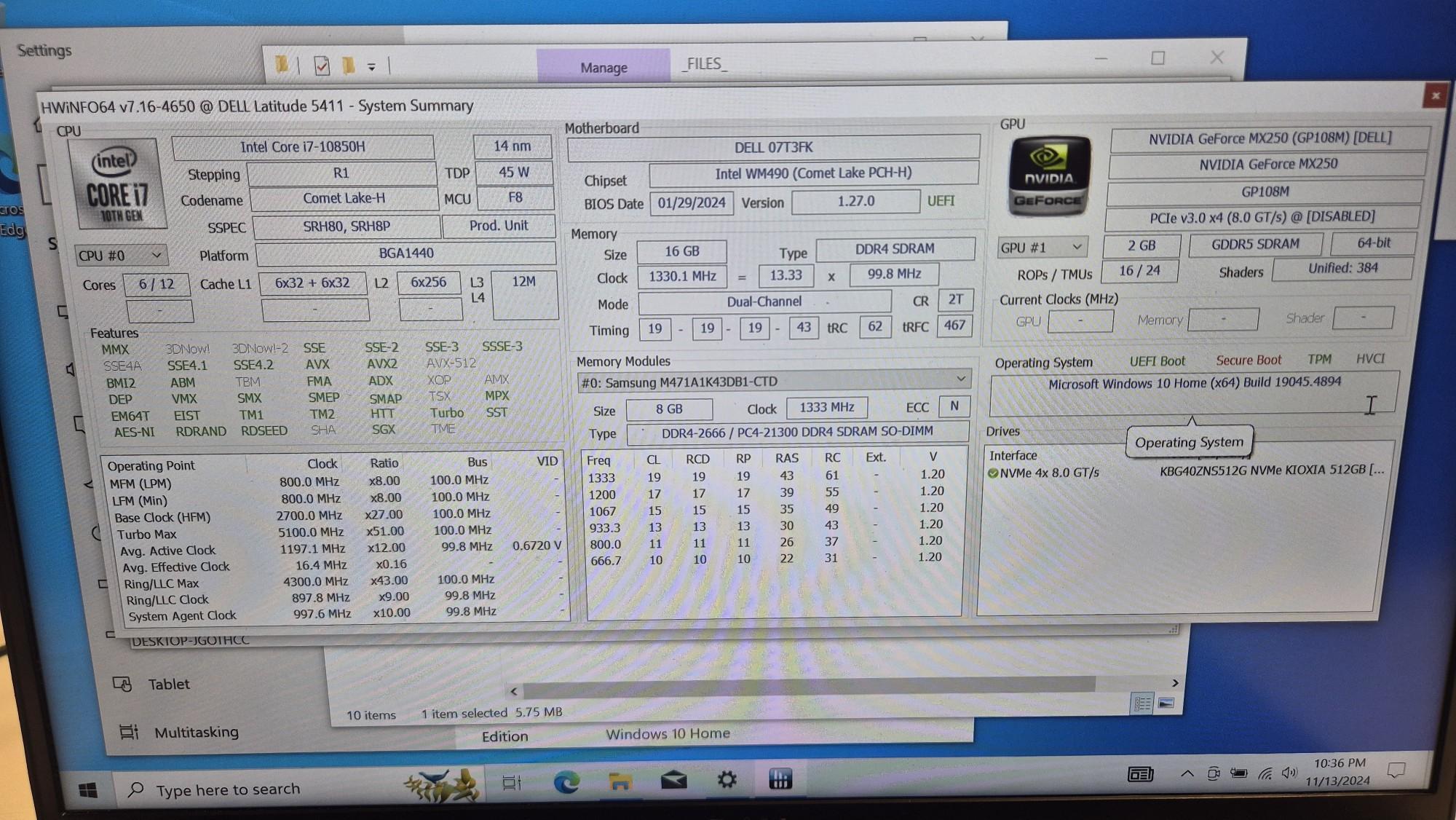1456x820 pixels.
Task: Open the Mail app on the taskbar
Action: [673, 781]
